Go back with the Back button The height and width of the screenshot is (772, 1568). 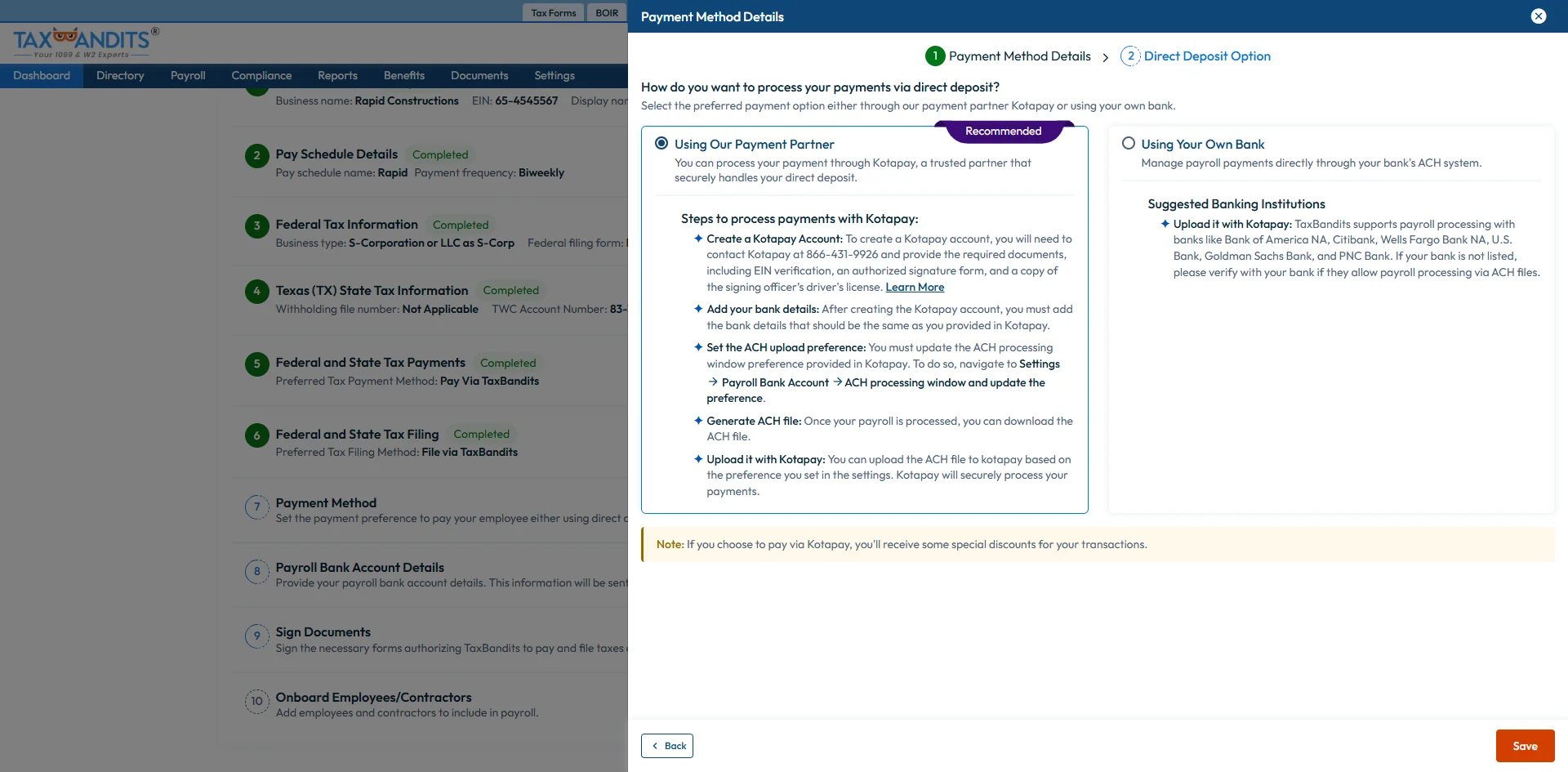pyautogui.click(x=667, y=746)
